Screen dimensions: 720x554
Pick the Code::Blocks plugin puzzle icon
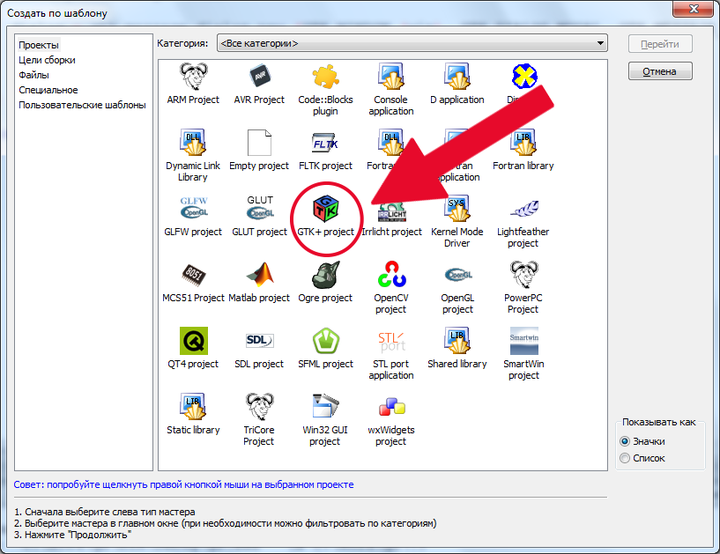(326, 76)
